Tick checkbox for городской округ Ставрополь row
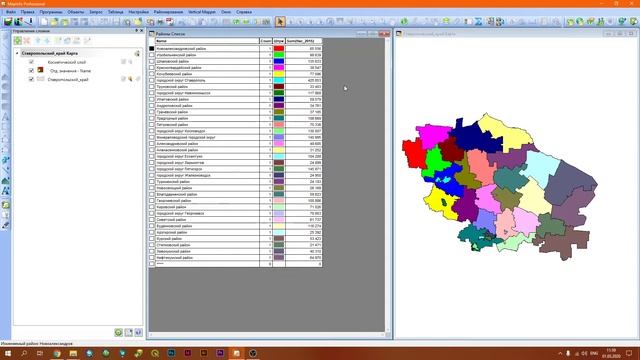 152,80
